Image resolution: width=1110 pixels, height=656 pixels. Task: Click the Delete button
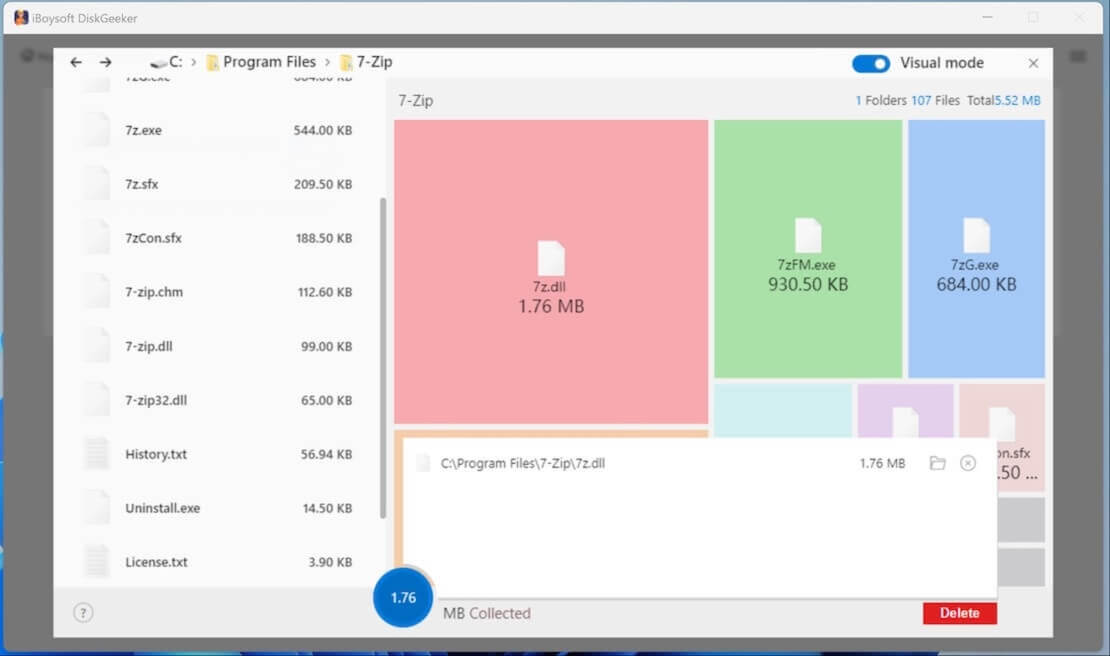point(958,612)
